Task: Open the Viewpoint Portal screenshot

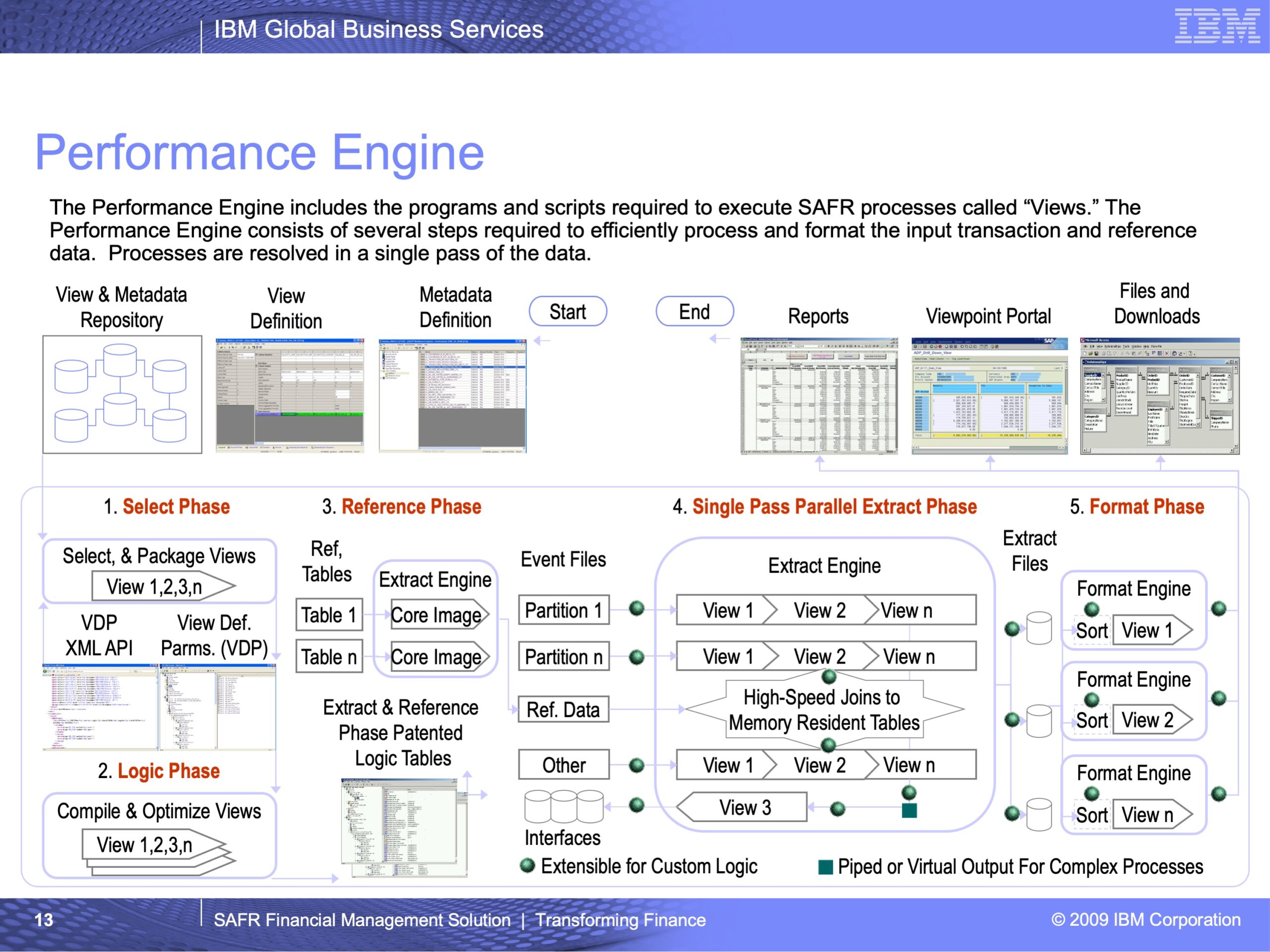Action: click(x=990, y=396)
